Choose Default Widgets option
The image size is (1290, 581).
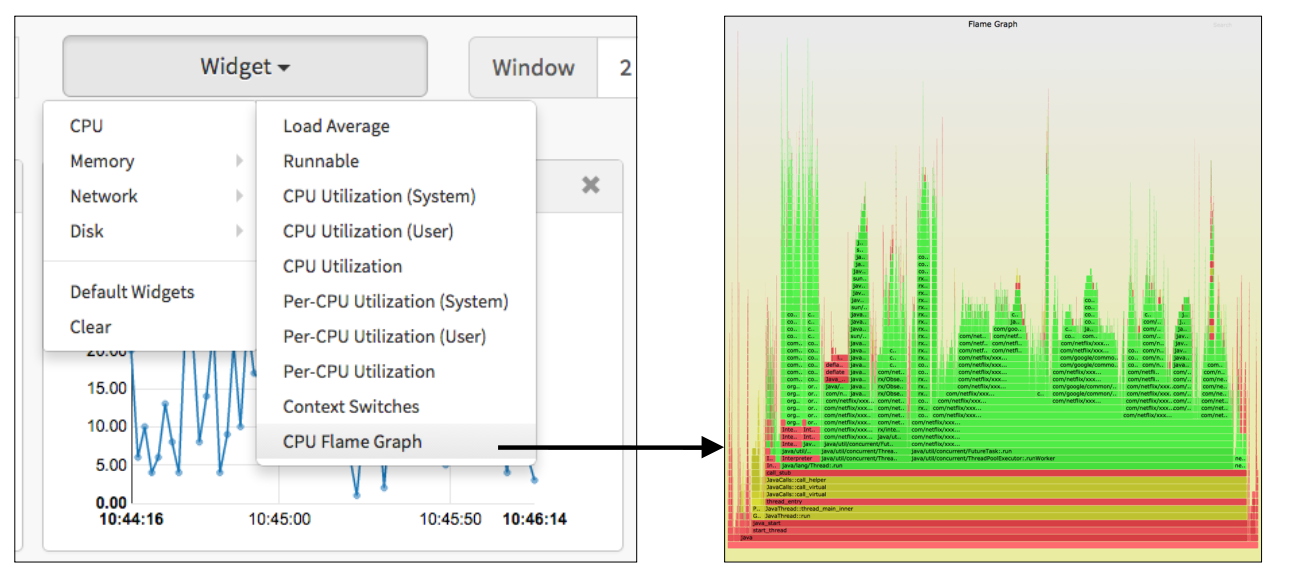coord(132,292)
